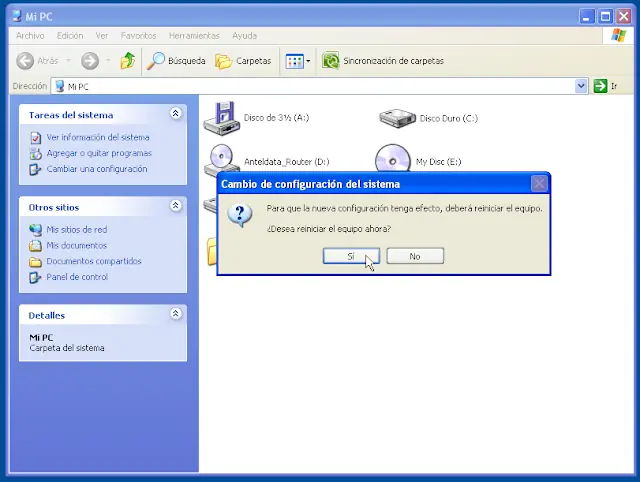
Task: Open the Archivo menu
Action: click(30, 36)
